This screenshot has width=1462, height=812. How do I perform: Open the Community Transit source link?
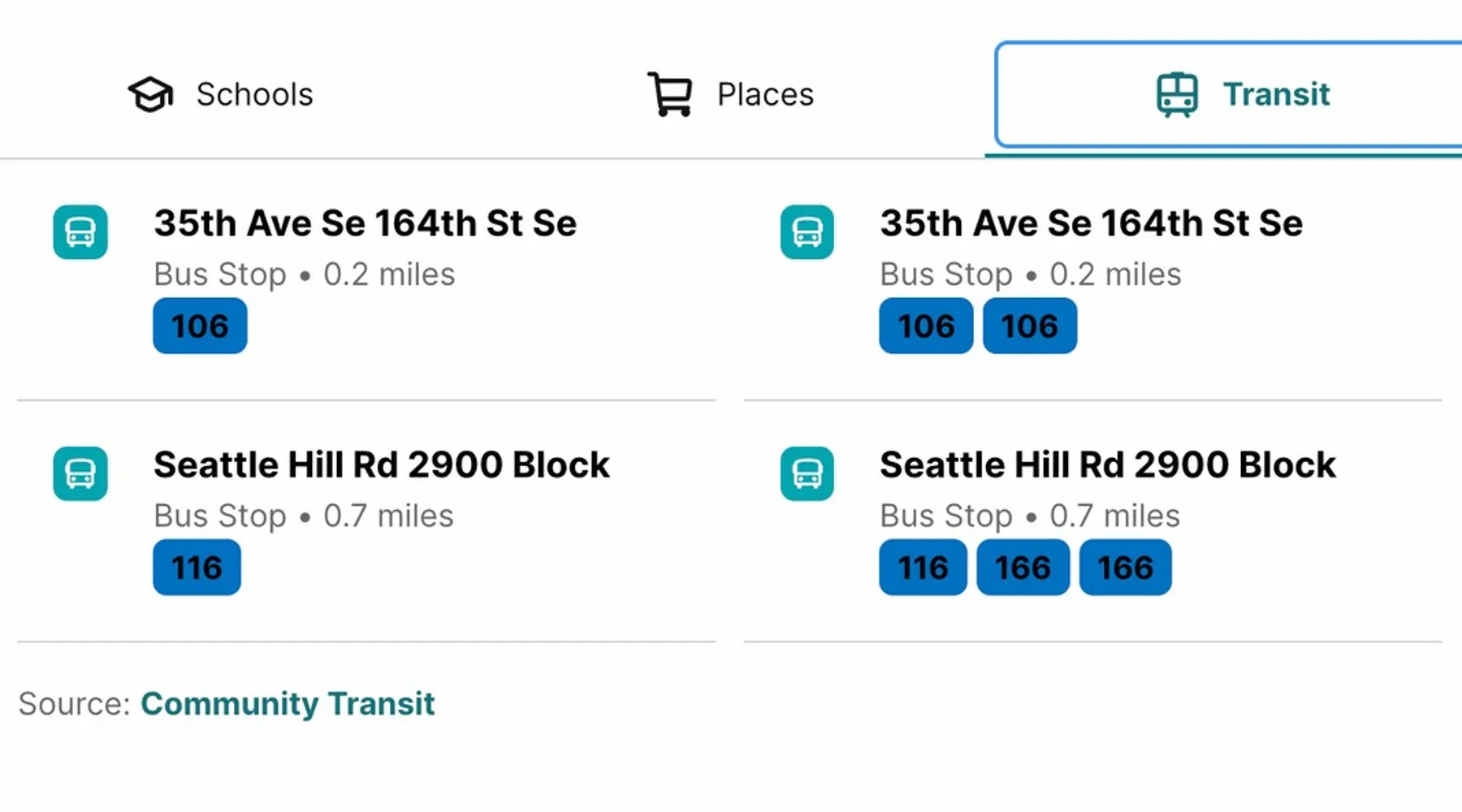pos(288,703)
